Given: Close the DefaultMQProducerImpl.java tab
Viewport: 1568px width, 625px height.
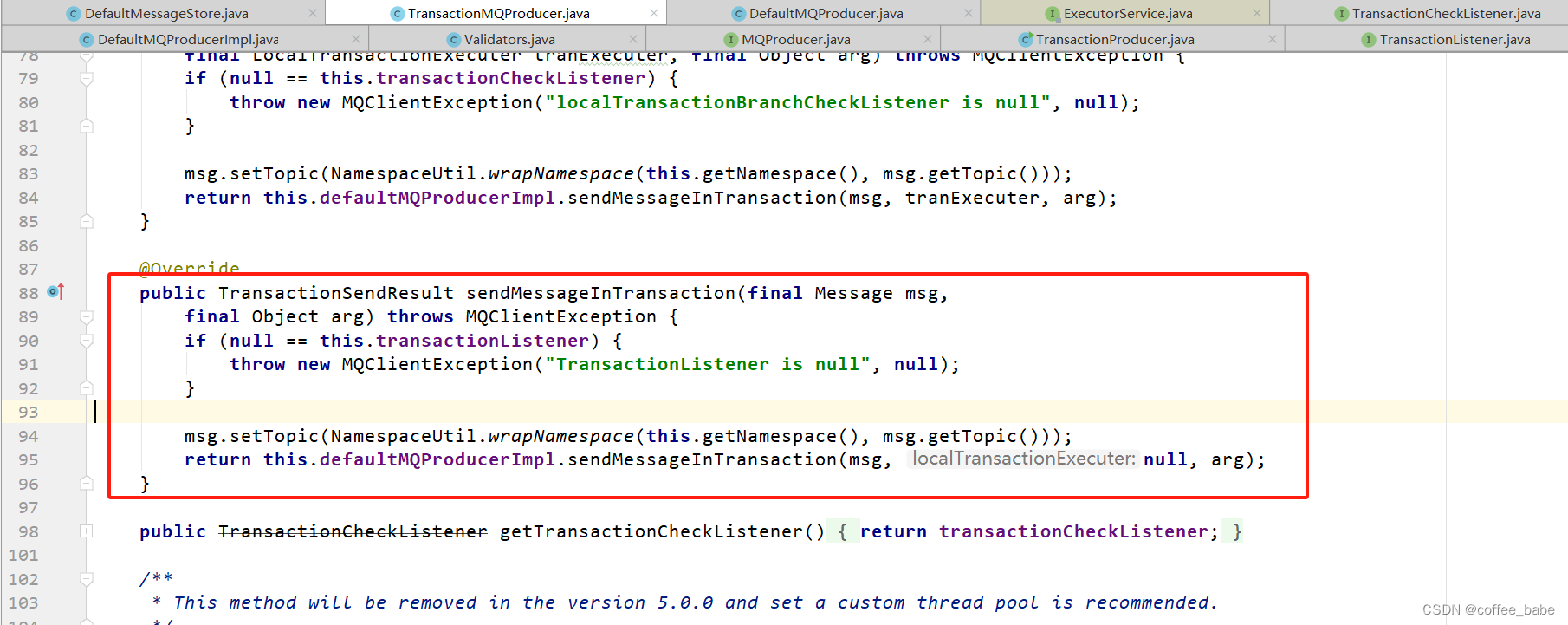Looking at the screenshot, I should tap(356, 39).
